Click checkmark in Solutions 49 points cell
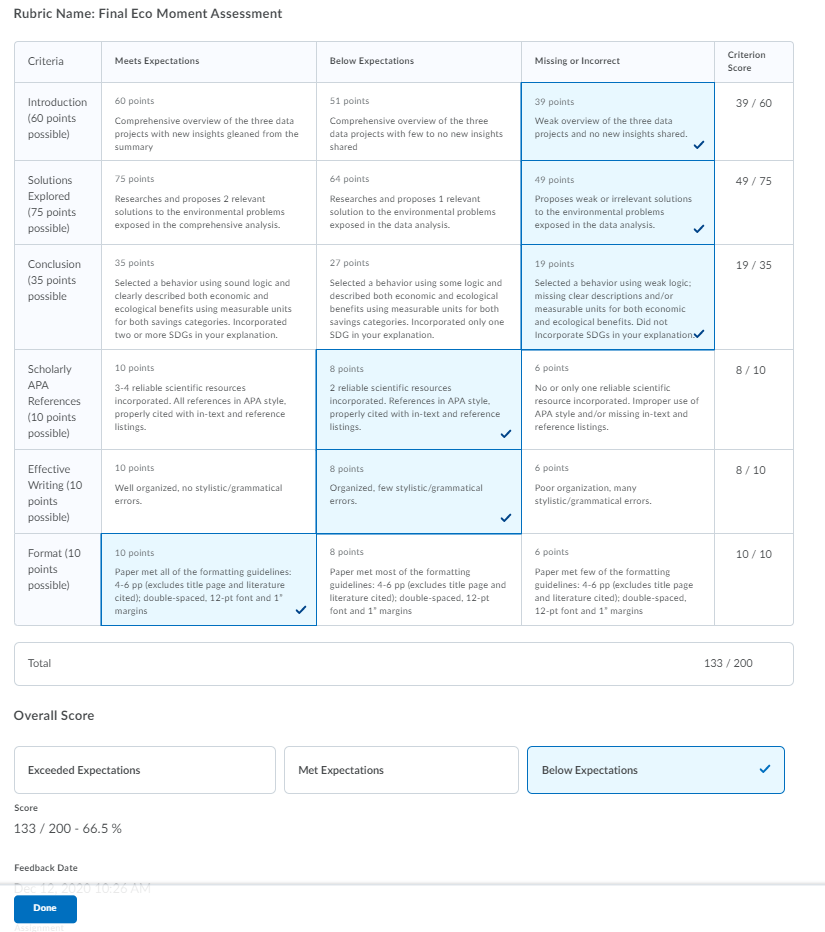Viewport: 825px width, 932px height. click(699, 229)
